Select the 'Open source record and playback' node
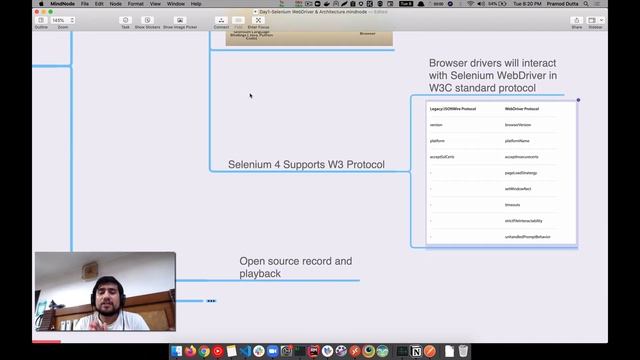This screenshot has height=360, width=640. 296,267
